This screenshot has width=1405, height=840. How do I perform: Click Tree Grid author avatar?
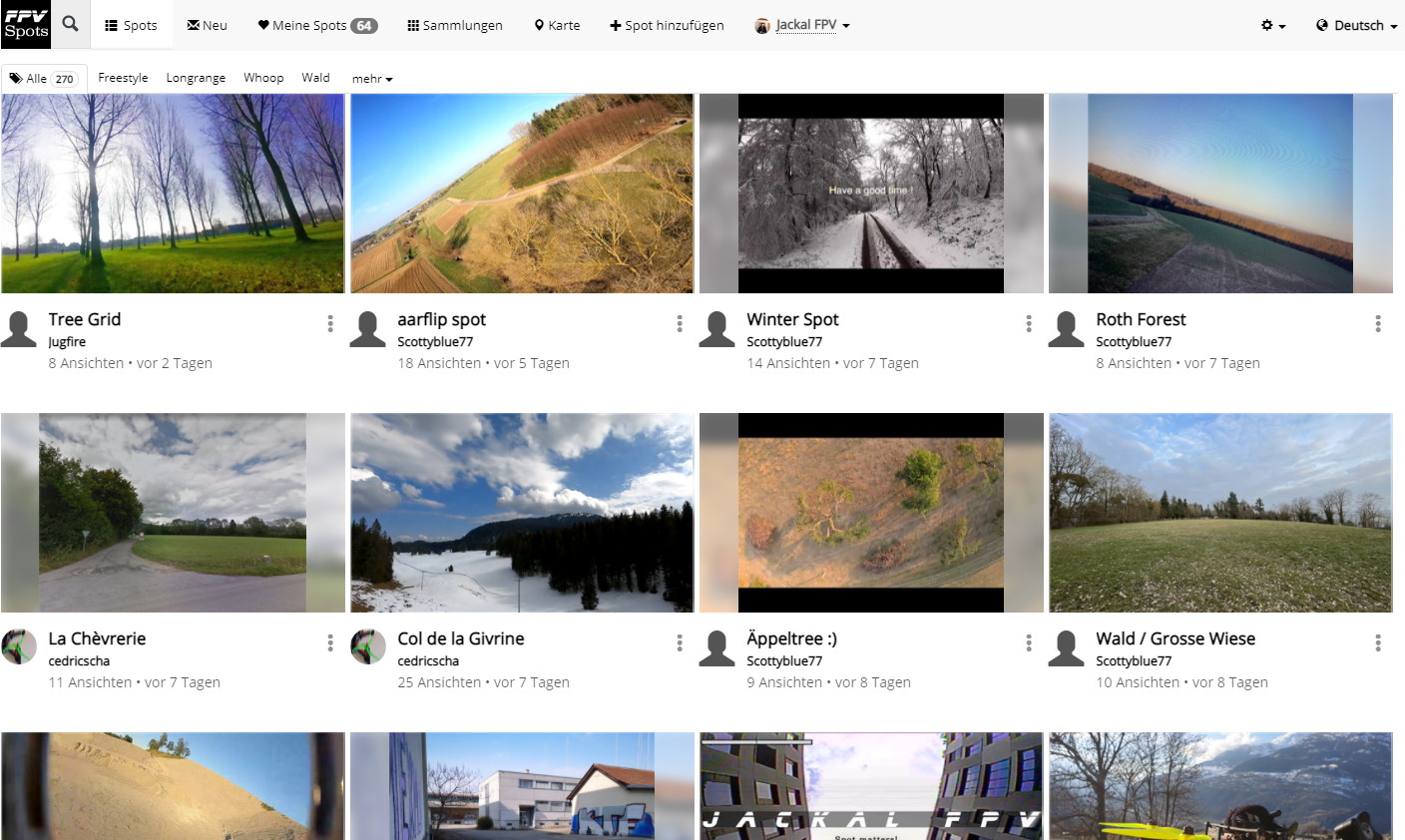[x=18, y=328]
